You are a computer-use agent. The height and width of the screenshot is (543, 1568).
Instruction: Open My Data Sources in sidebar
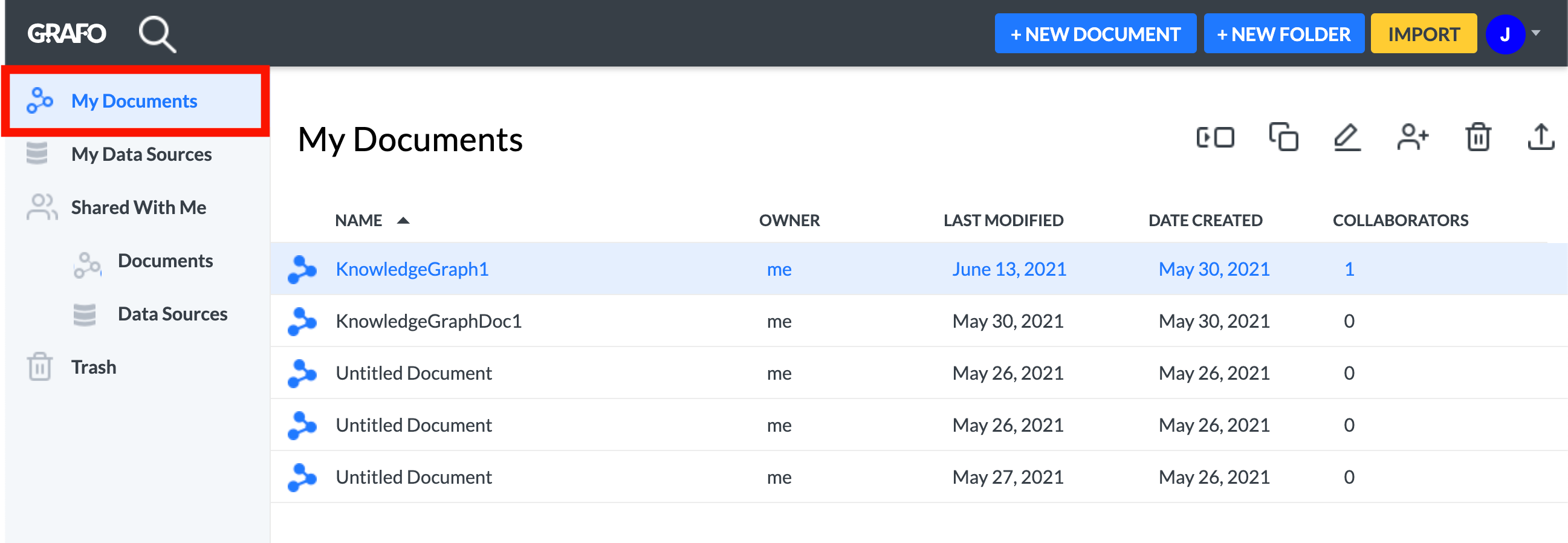pos(141,154)
